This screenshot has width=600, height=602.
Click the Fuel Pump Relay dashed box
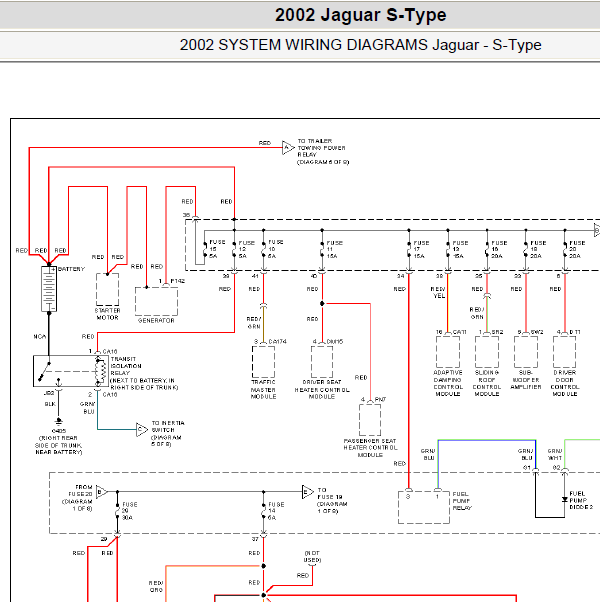(424, 507)
